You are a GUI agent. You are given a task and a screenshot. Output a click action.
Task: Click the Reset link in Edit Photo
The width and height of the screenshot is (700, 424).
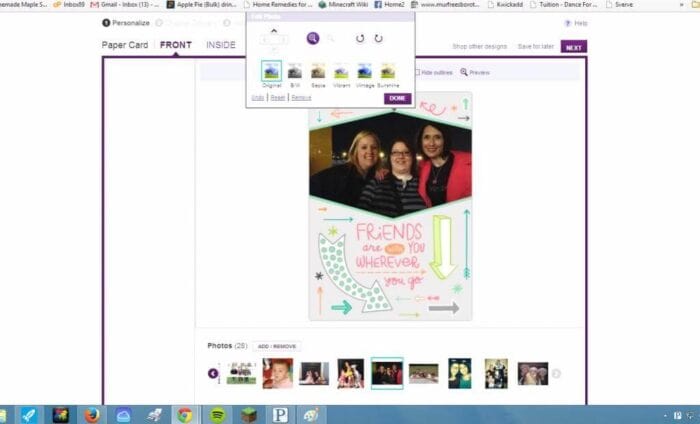[277, 97]
